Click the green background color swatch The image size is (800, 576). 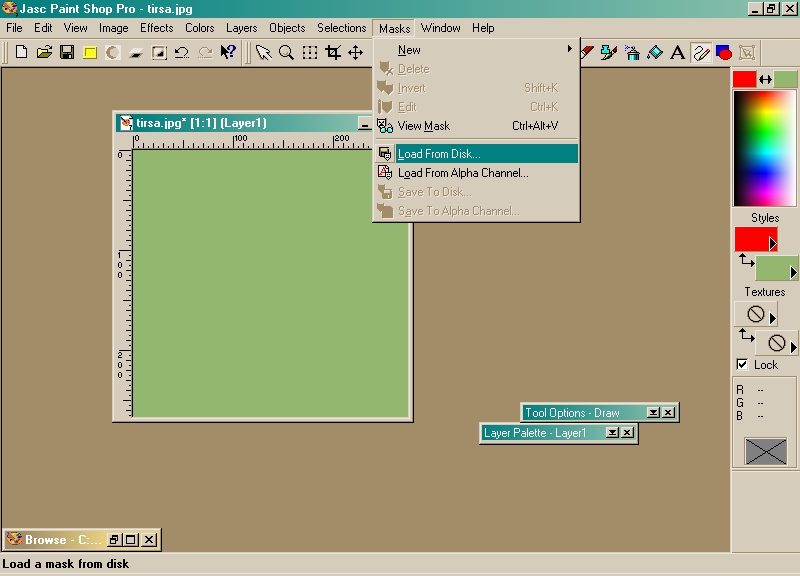tap(785, 79)
